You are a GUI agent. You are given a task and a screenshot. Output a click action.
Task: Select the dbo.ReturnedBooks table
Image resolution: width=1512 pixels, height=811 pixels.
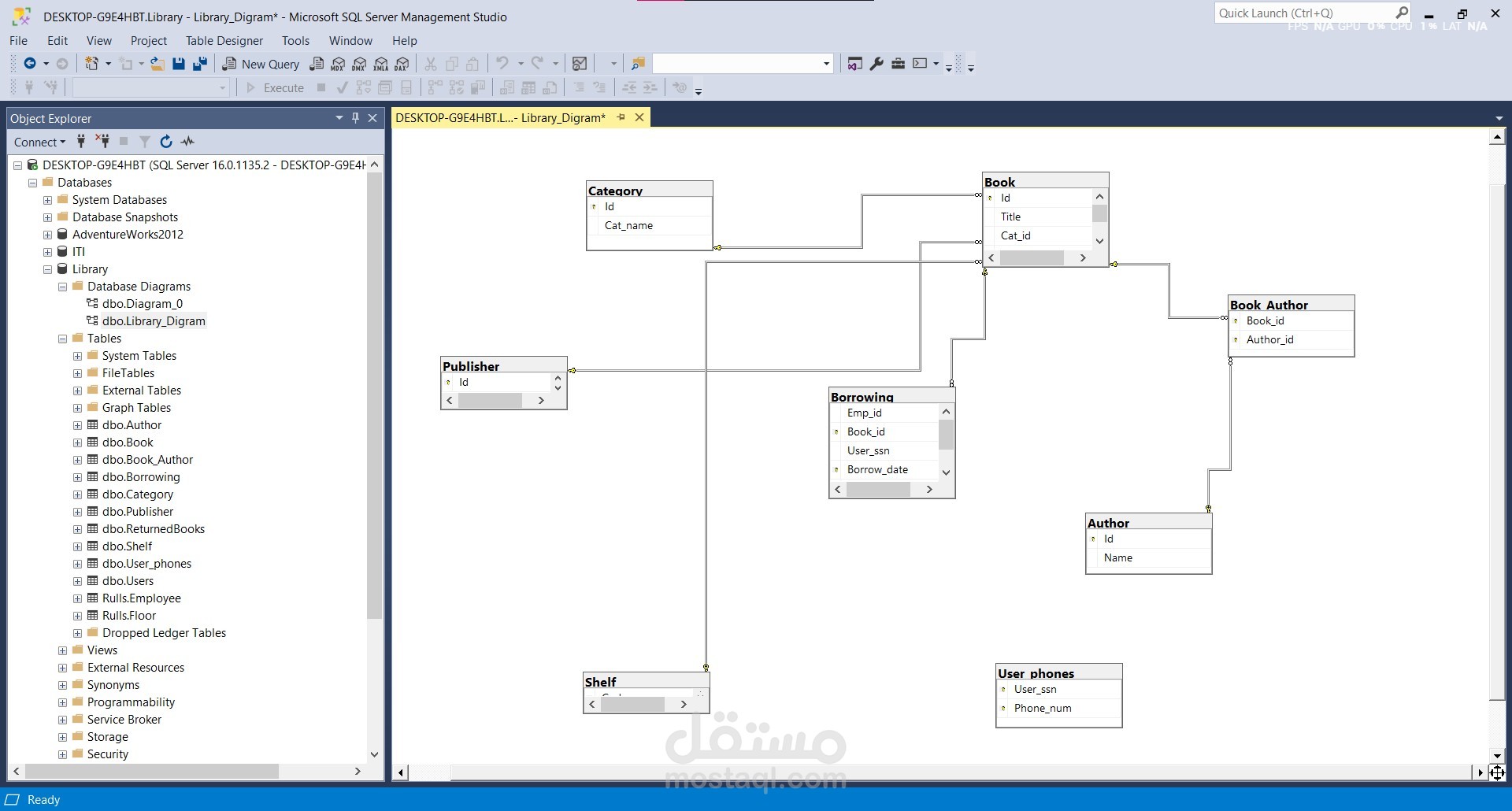[154, 529]
